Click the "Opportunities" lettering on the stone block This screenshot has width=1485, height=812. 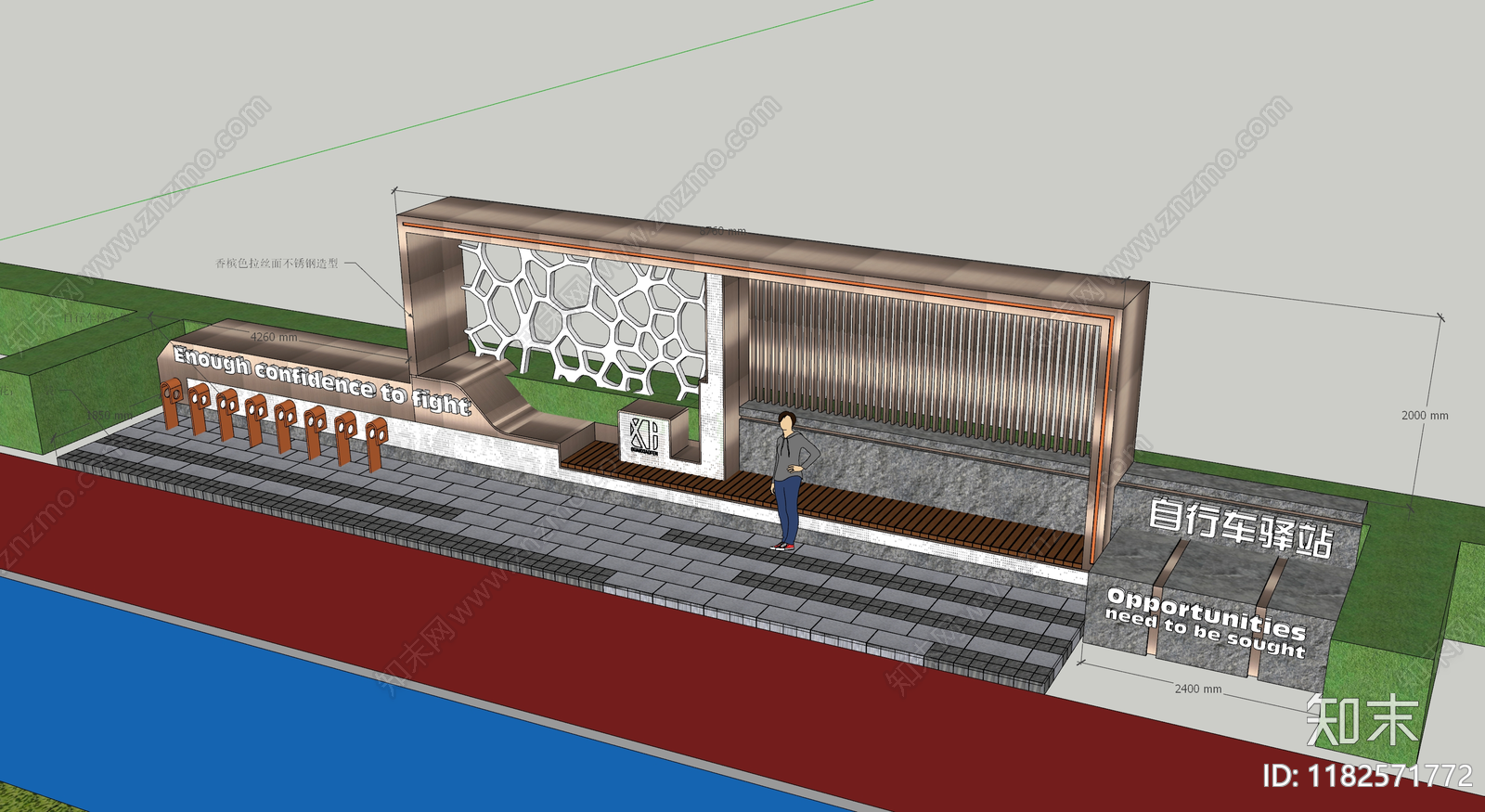tap(1207, 613)
